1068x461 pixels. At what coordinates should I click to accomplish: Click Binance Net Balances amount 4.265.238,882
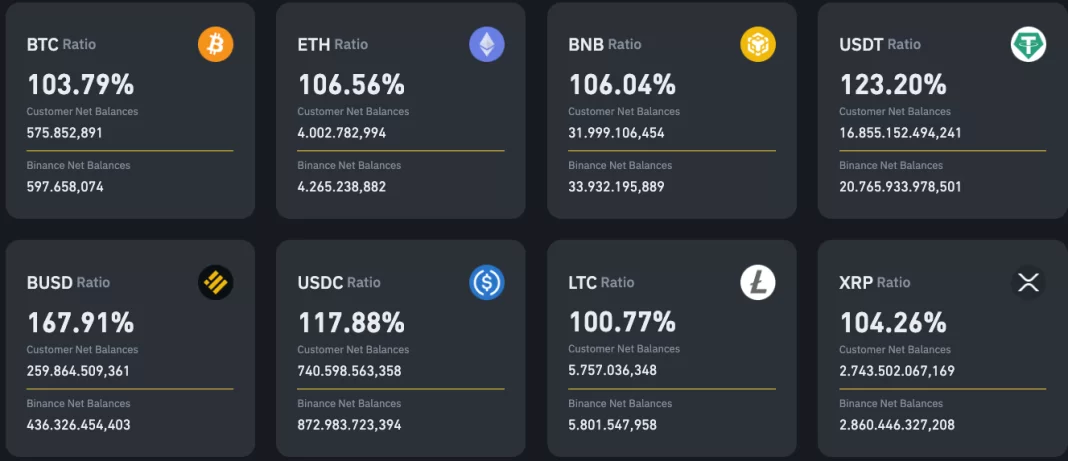click(342, 186)
